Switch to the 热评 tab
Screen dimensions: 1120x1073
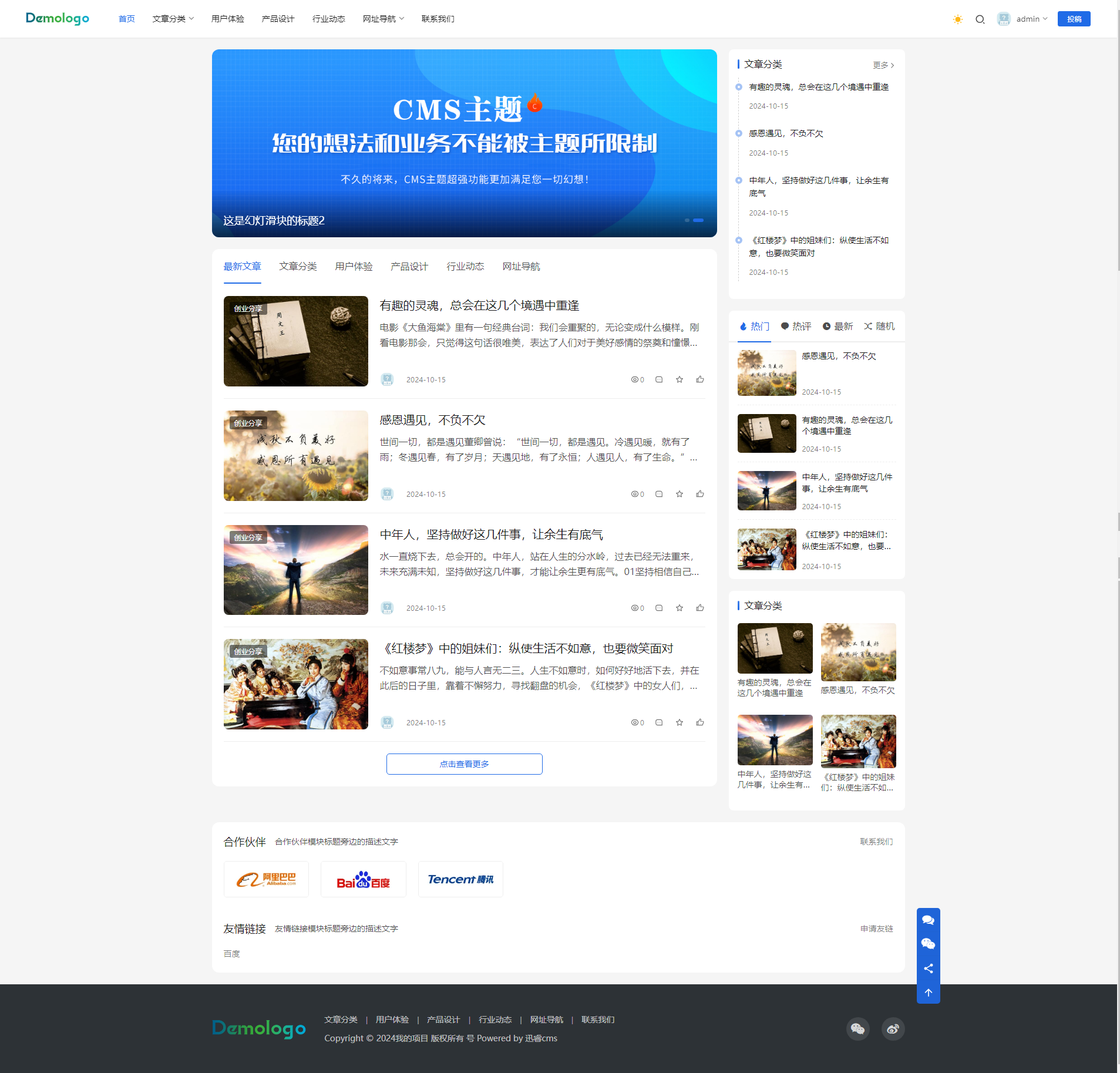pos(796,326)
